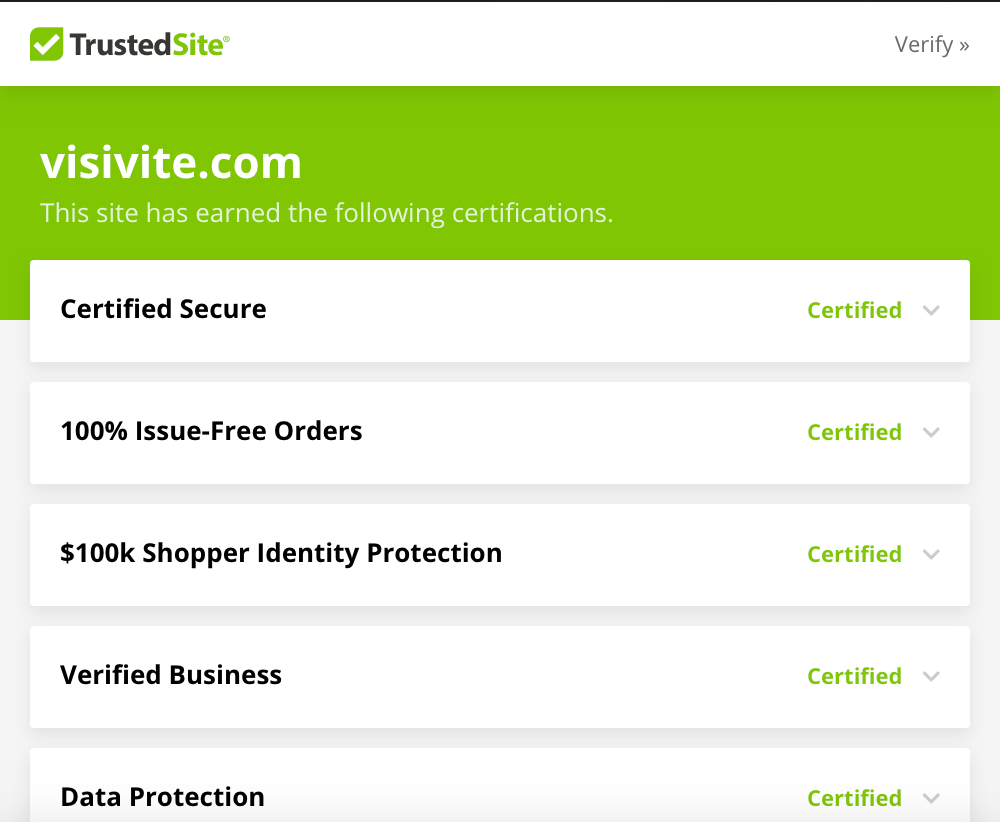
Task: Select the Certified Secure row title
Action: (x=163, y=309)
